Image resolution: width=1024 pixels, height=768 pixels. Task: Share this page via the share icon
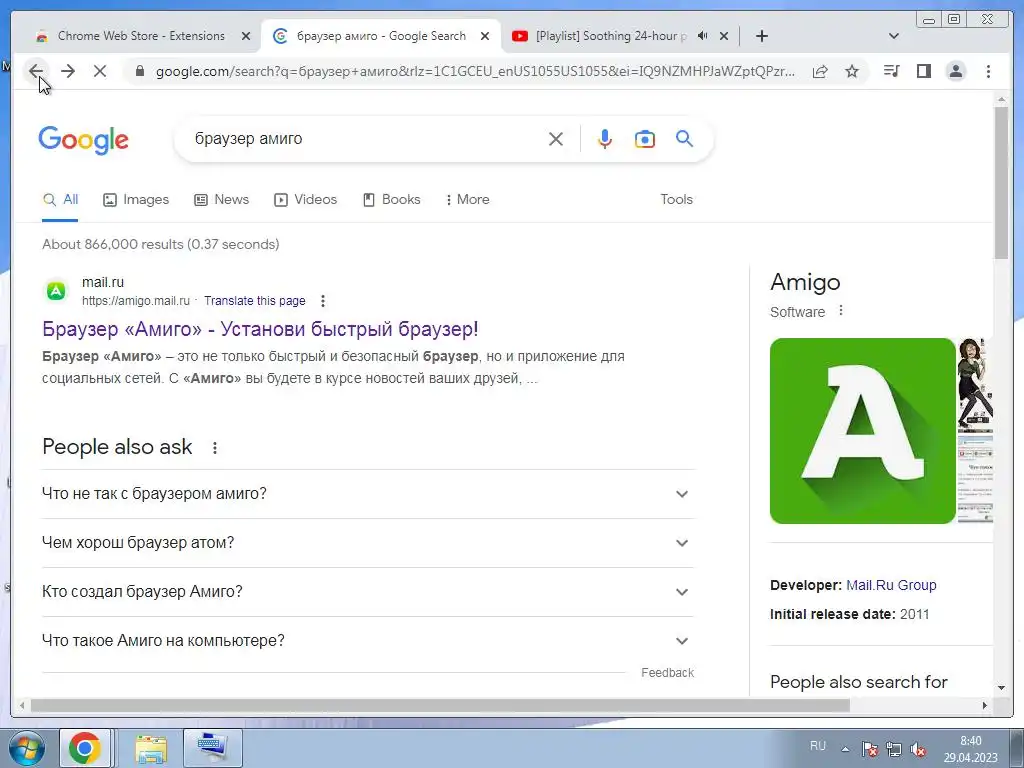click(x=820, y=71)
